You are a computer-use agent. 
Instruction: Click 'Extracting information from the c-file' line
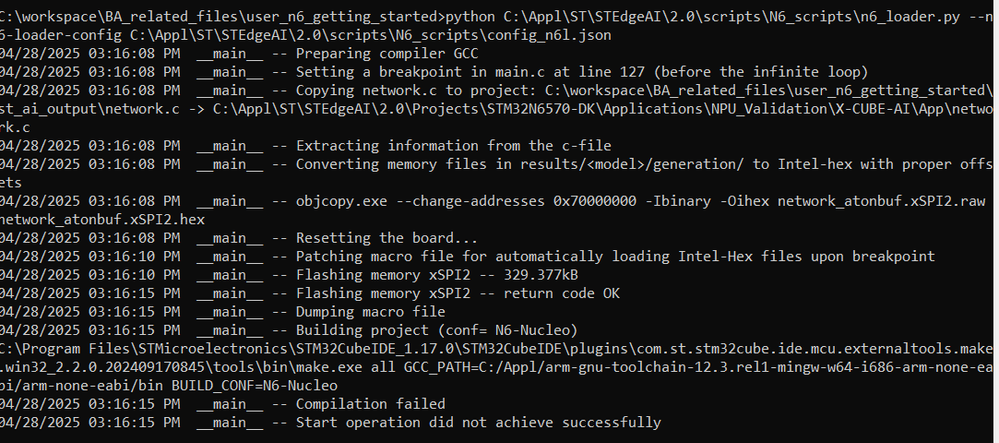click(453, 146)
